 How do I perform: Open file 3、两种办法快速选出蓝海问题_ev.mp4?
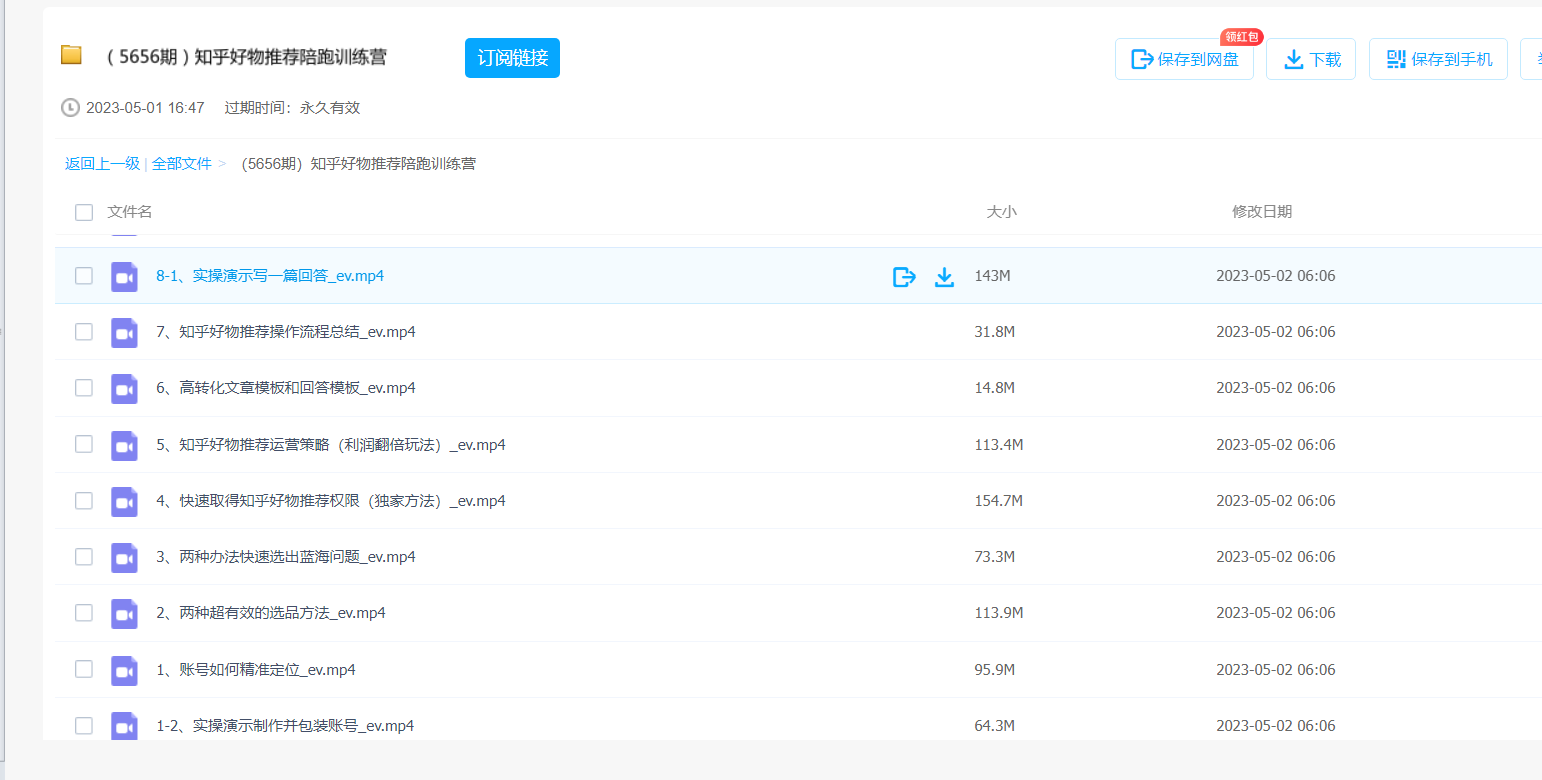pos(286,557)
